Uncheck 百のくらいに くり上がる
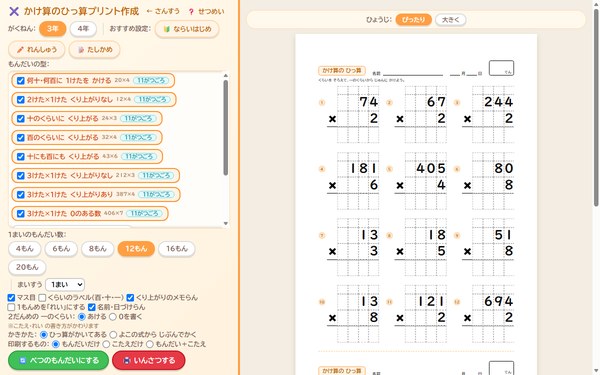Image resolution: width=600 pixels, height=375 pixels. [21, 137]
